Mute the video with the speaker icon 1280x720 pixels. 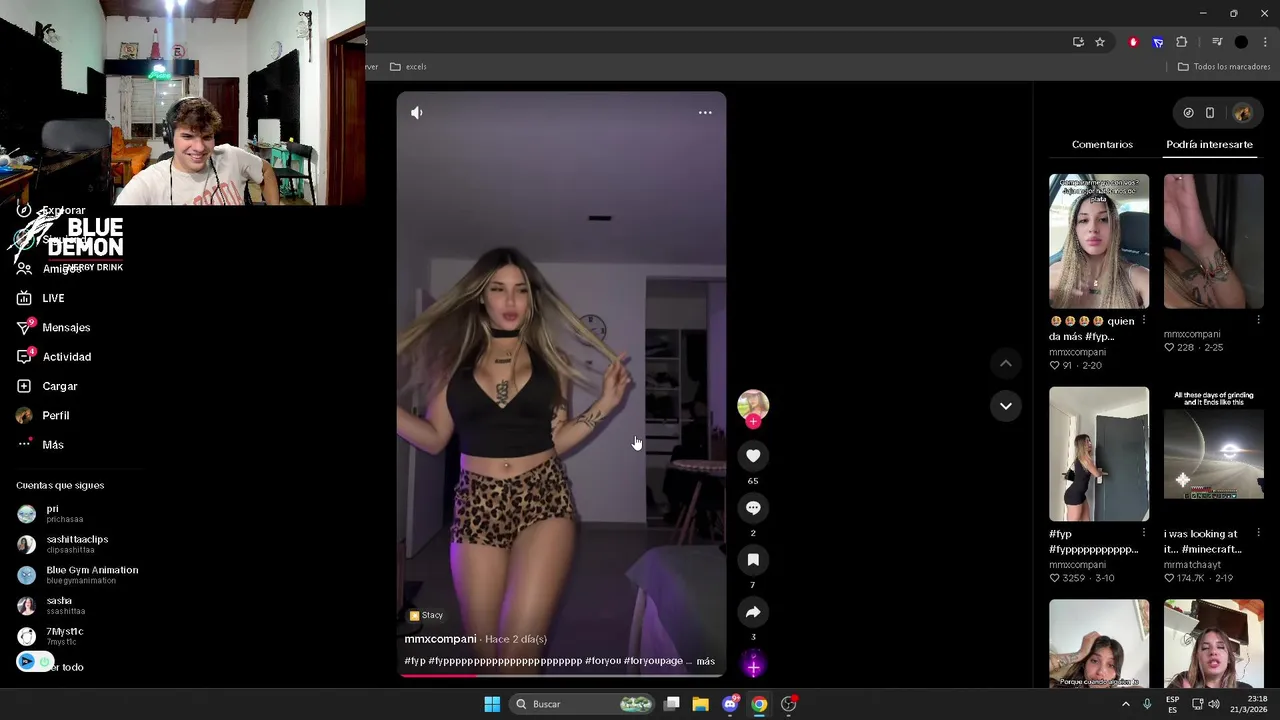pos(417,113)
